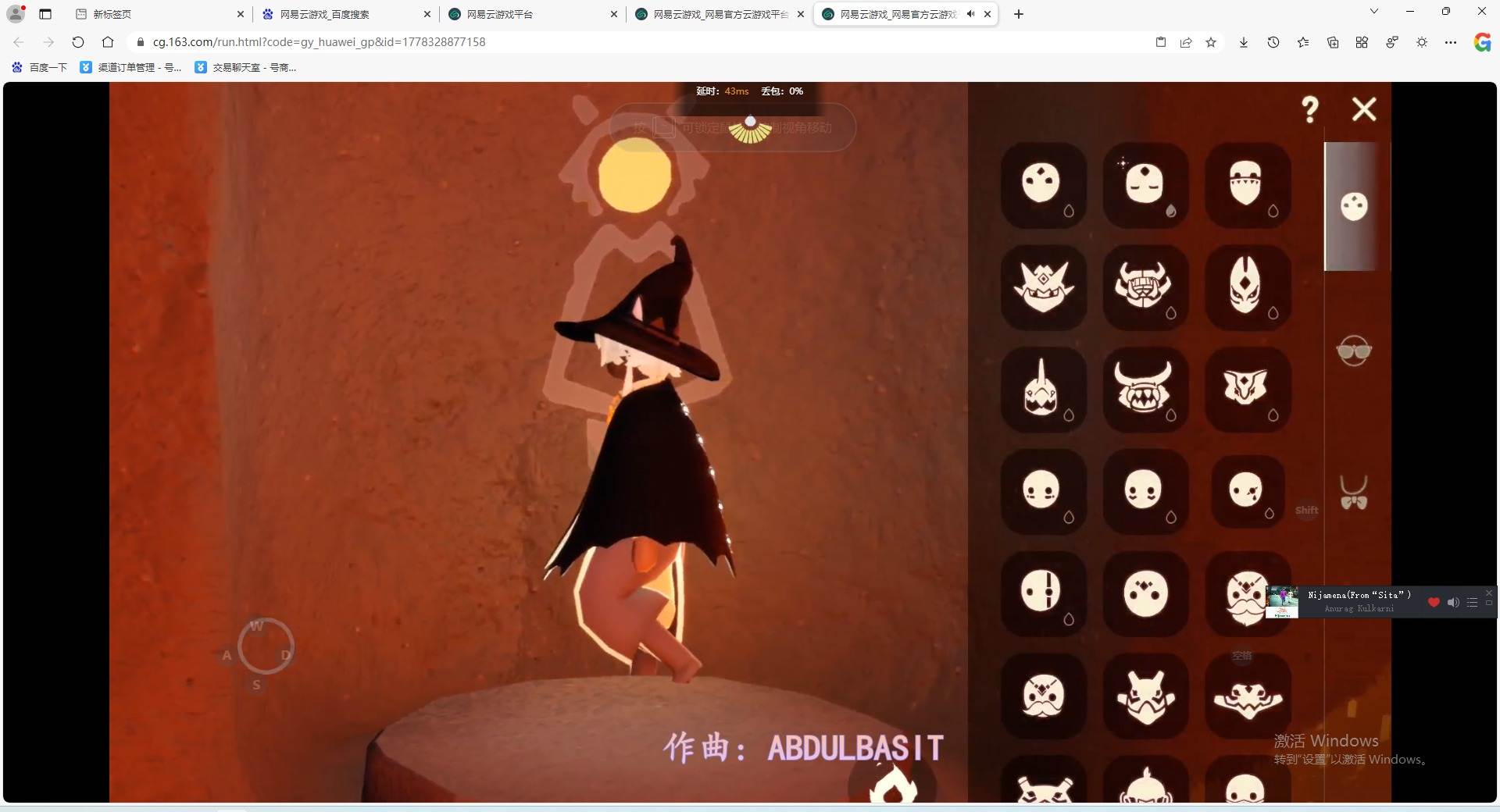
Task: Tap the flame candle icon at bottom
Action: coord(894,783)
